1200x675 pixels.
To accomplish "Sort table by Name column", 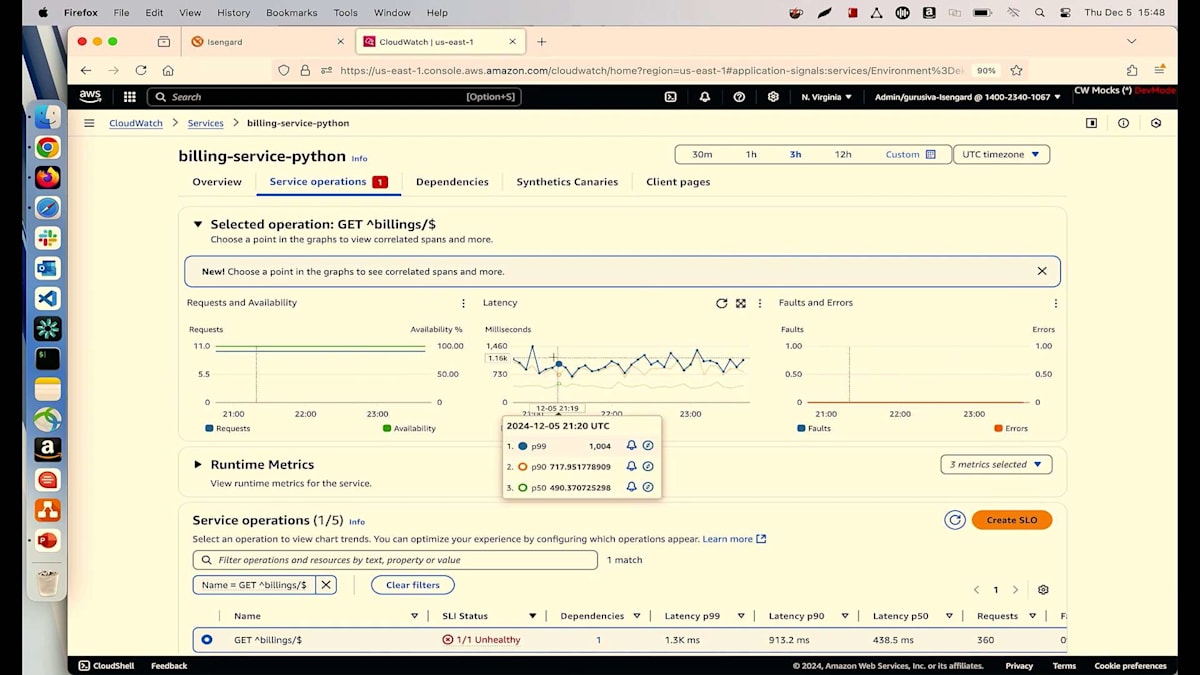I will 415,616.
